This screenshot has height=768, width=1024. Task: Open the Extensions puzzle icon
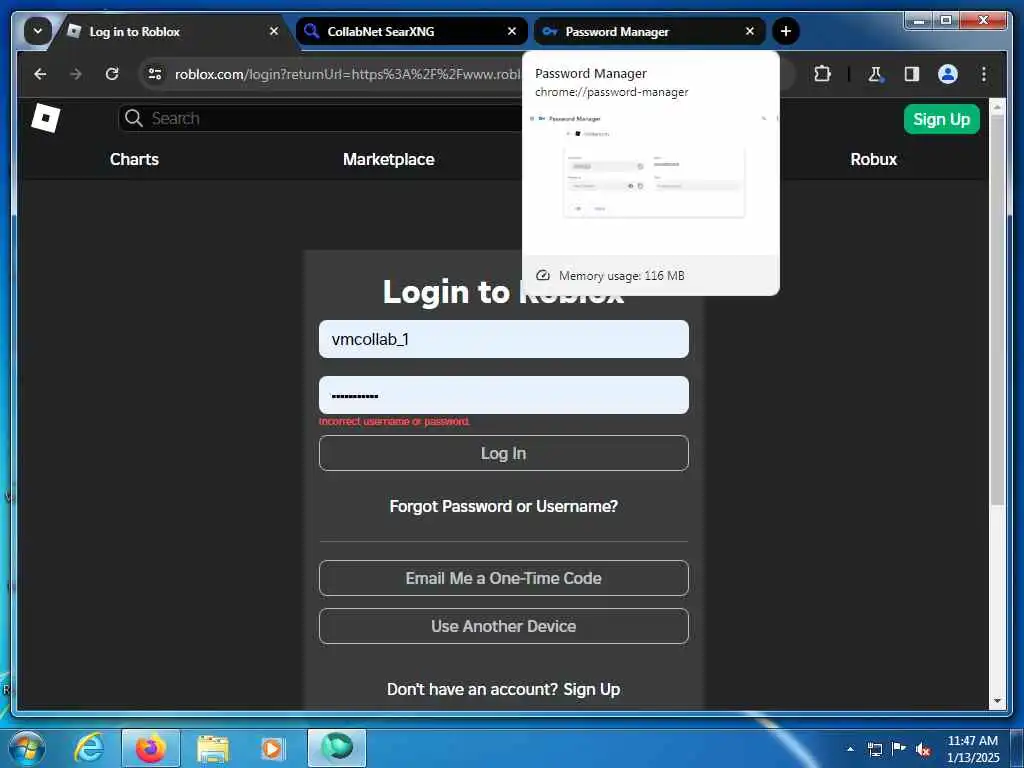[822, 74]
